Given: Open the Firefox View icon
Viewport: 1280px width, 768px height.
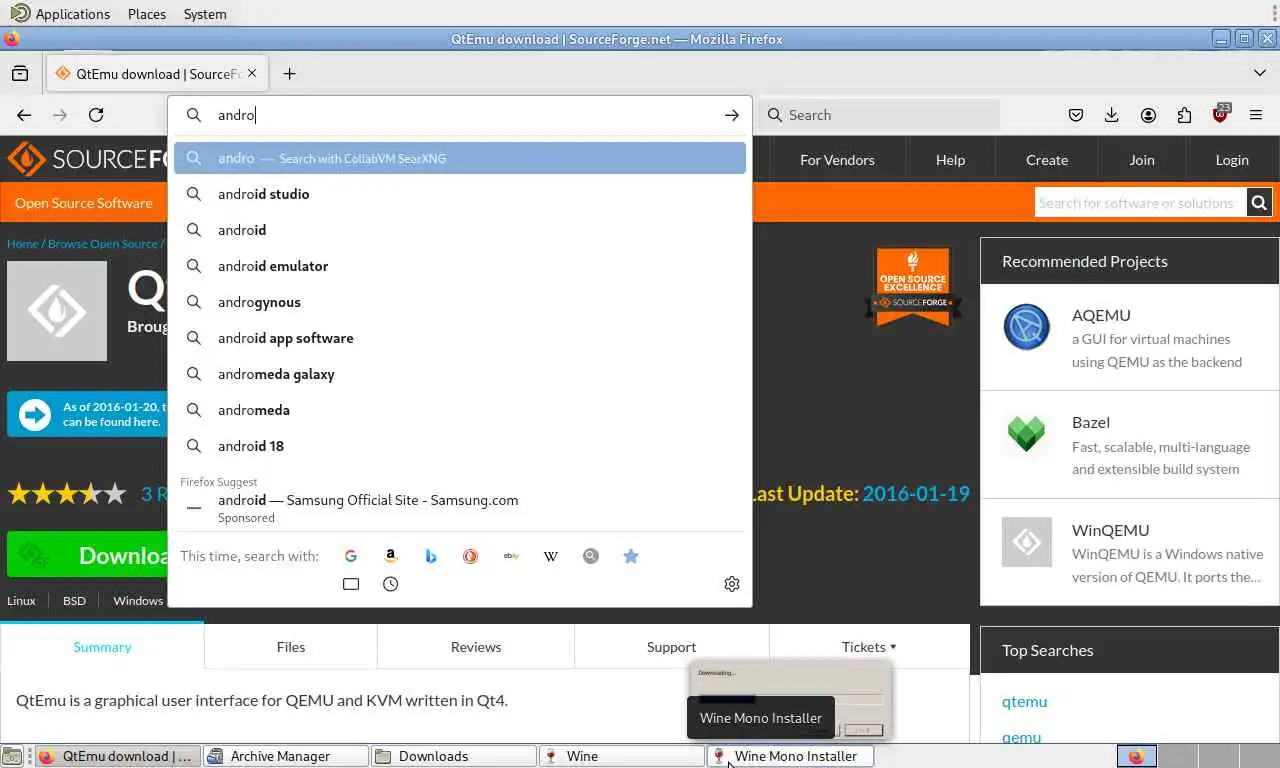Looking at the screenshot, I should [x=20, y=73].
